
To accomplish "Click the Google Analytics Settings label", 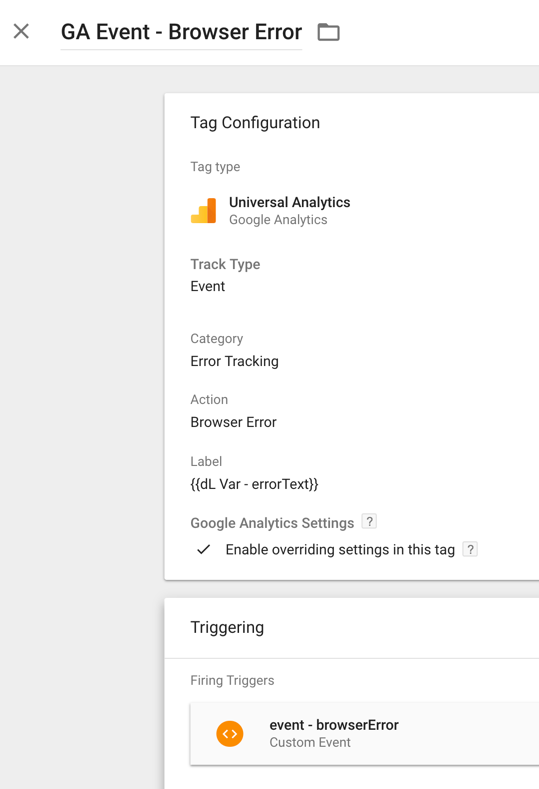I will point(272,523).
